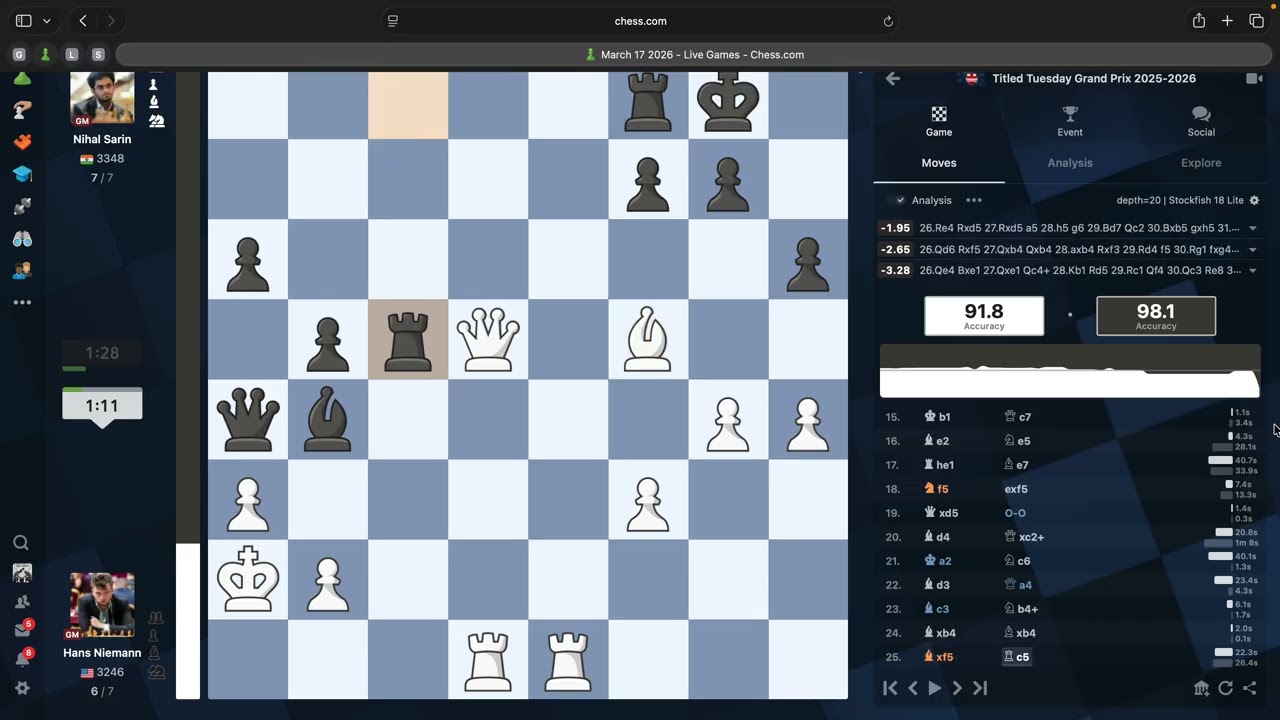This screenshot has height=720, width=1280.
Task: Expand the -1.95 engine line
Action: coord(1252,228)
